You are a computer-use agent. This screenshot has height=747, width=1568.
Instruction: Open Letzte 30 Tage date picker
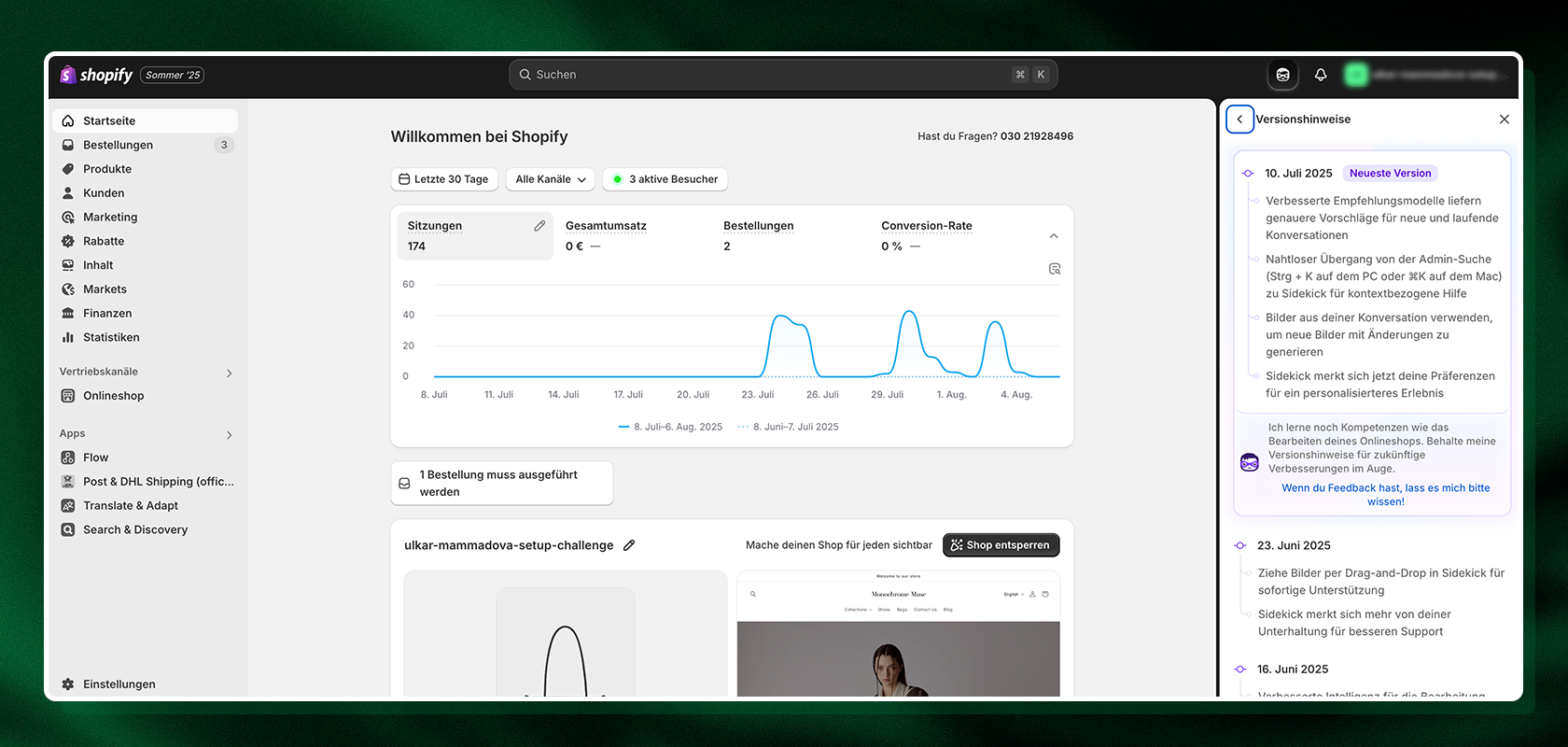point(443,179)
